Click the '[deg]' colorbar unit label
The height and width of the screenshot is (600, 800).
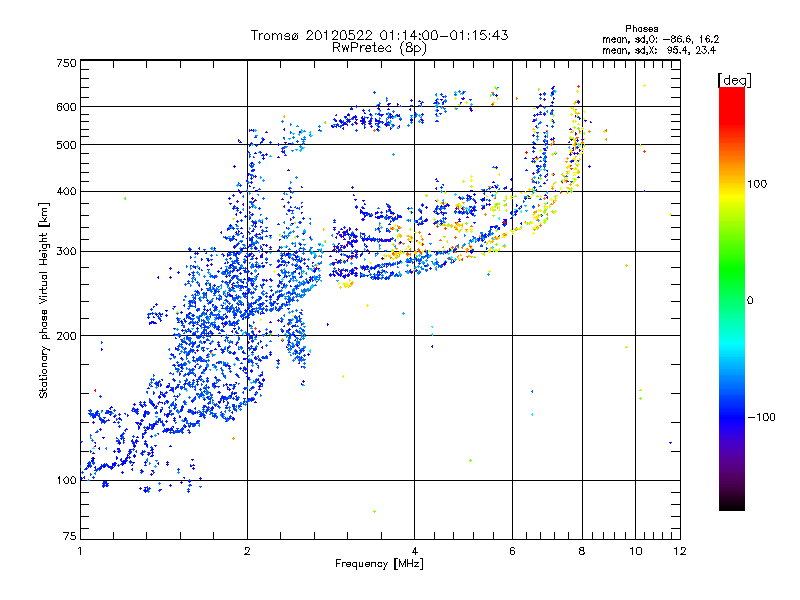tap(734, 80)
